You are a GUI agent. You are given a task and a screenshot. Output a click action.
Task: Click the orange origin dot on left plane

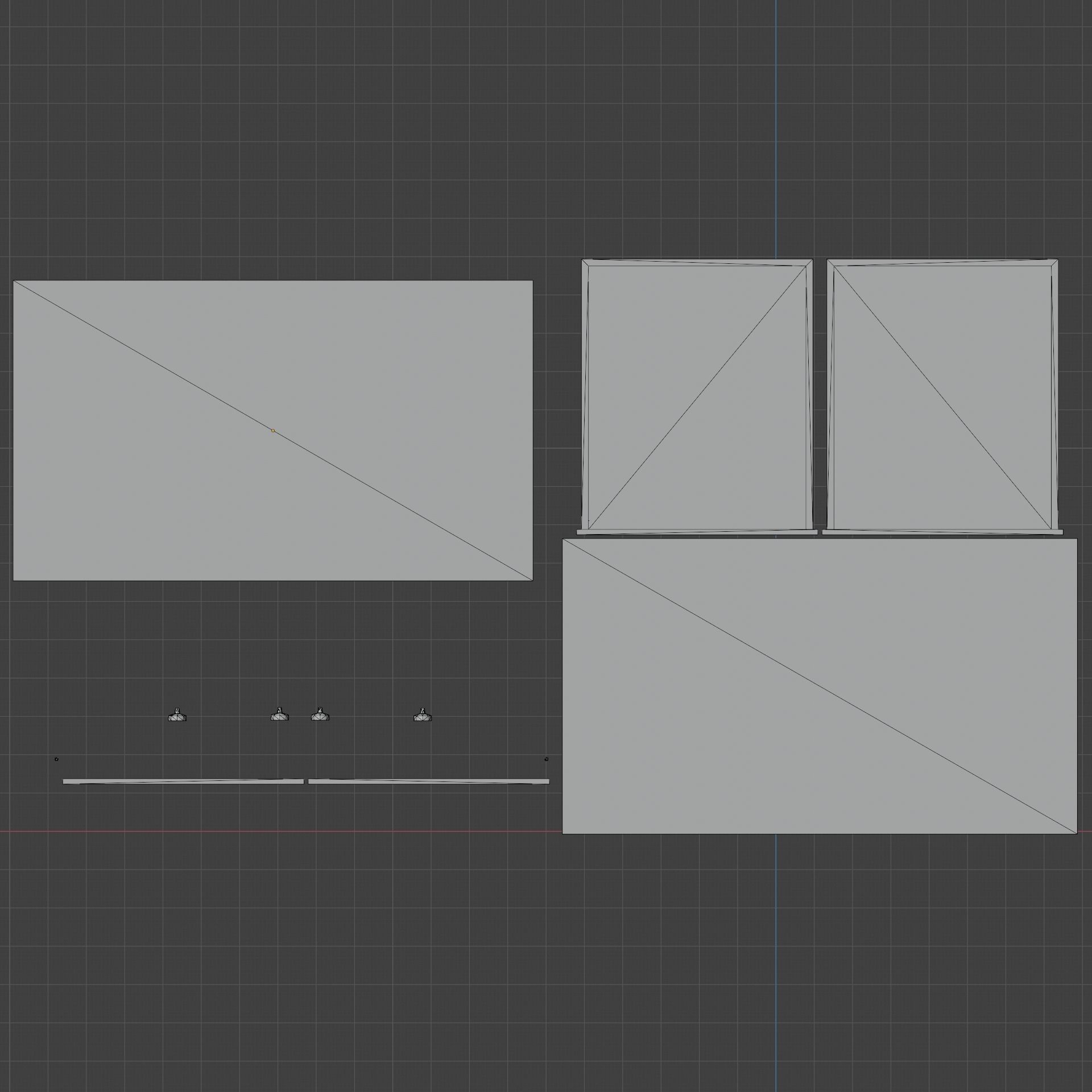[273, 431]
